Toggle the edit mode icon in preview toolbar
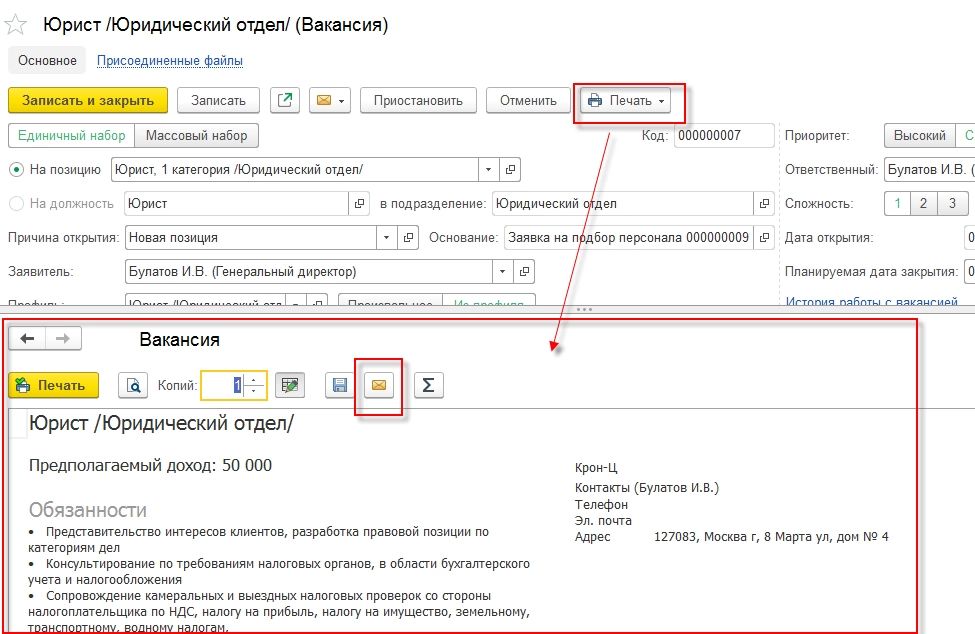The image size is (975, 634). pos(290,385)
